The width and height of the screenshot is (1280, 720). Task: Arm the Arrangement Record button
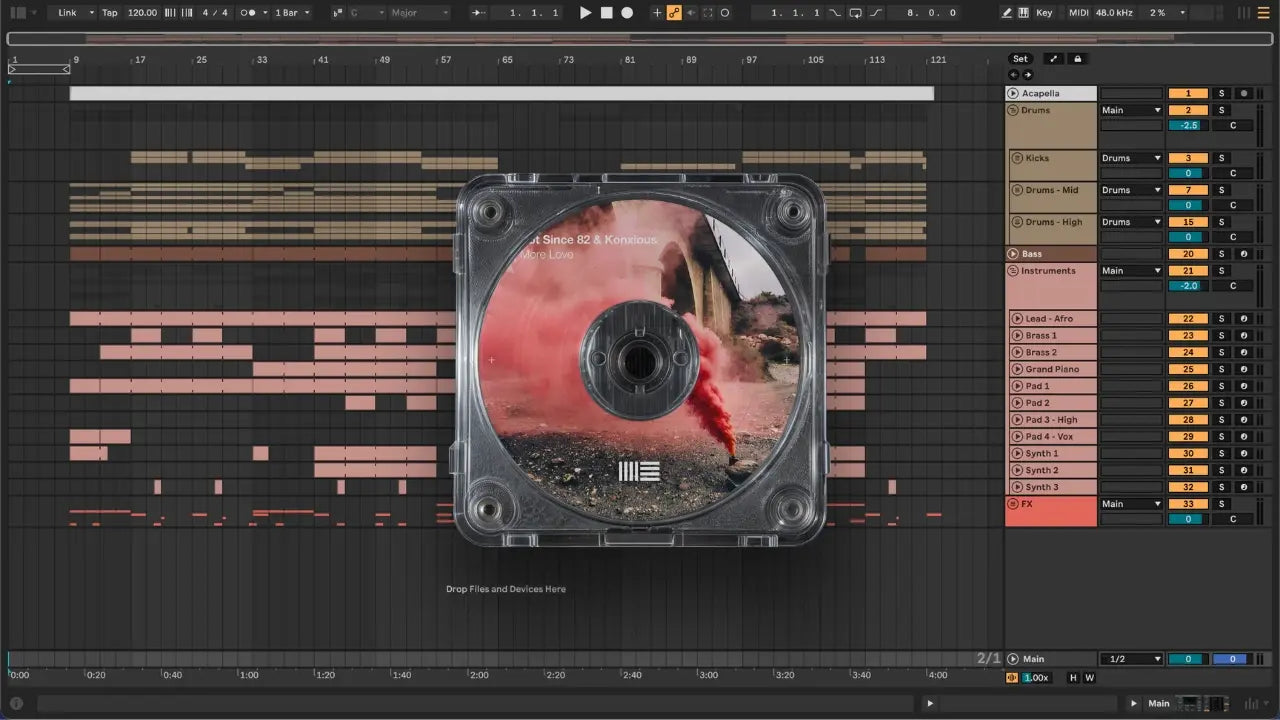[x=627, y=13]
